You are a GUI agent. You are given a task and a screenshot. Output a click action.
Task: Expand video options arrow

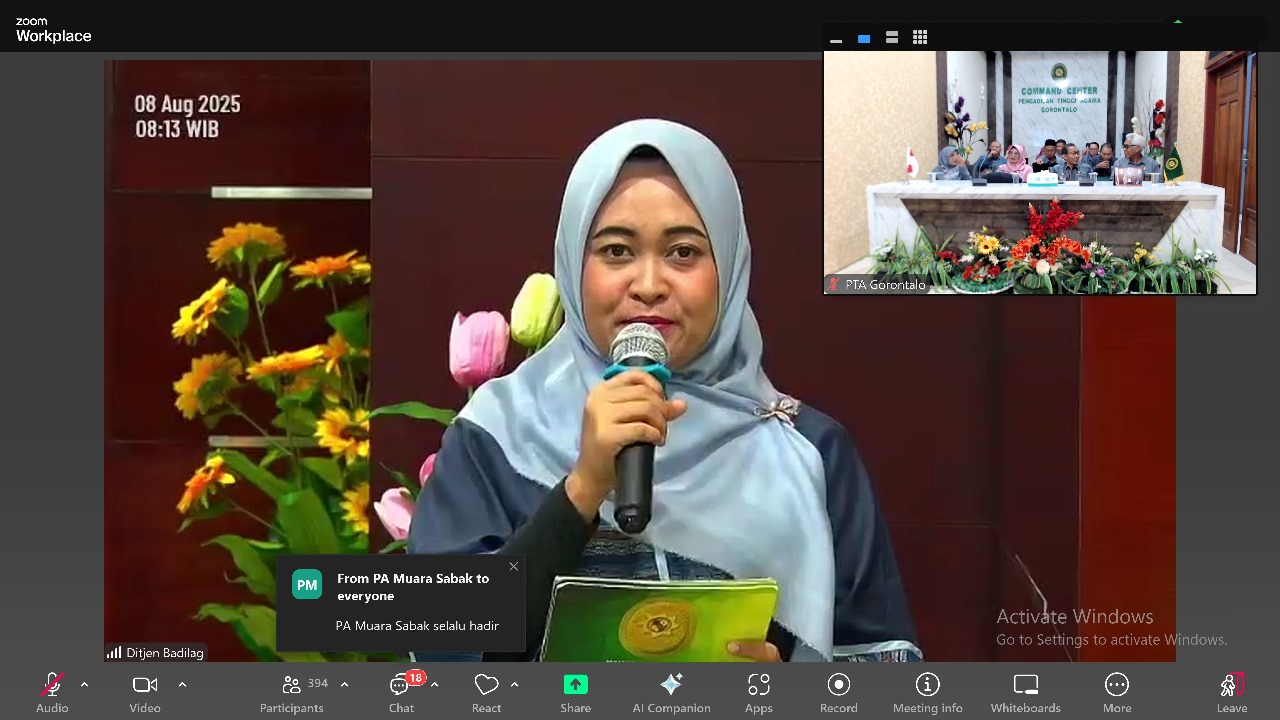182,685
